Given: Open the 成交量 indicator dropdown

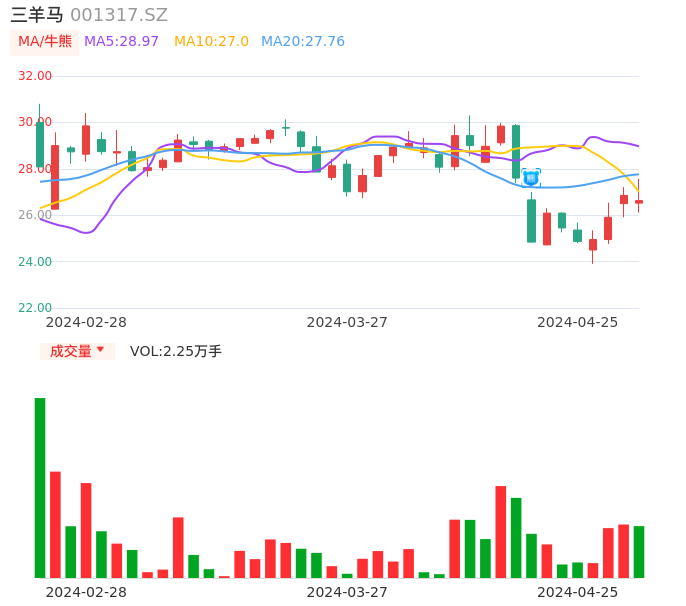Looking at the screenshot, I should point(77,351).
